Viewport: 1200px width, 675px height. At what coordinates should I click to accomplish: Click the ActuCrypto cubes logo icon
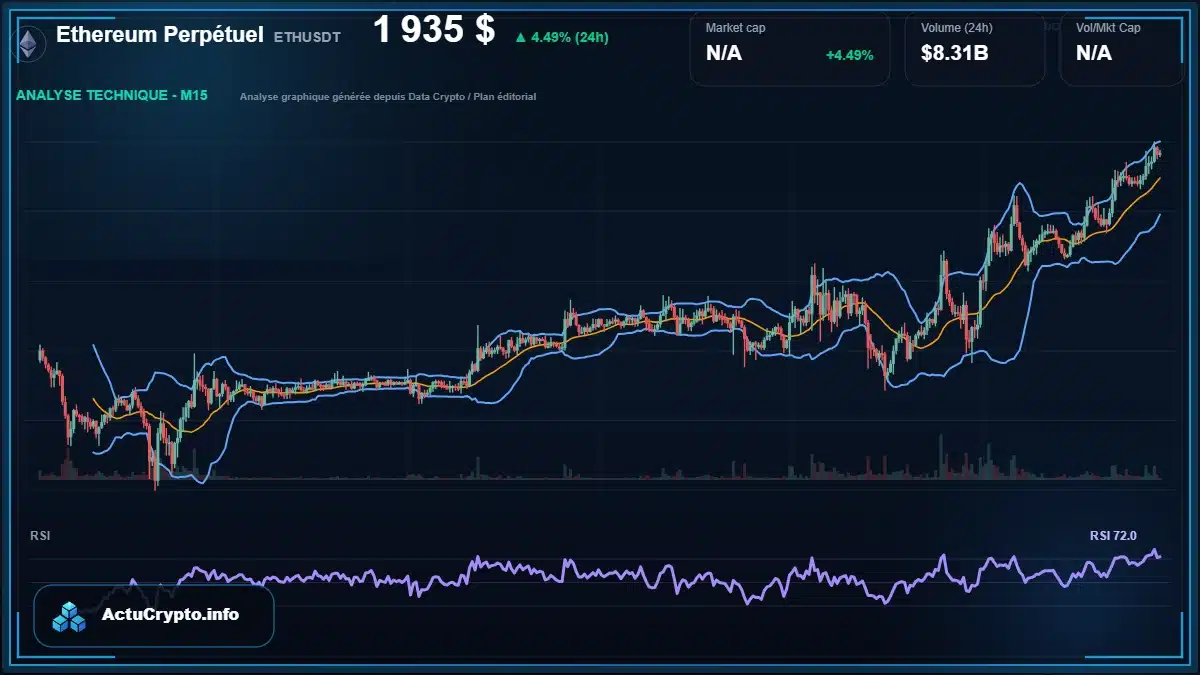pos(70,616)
